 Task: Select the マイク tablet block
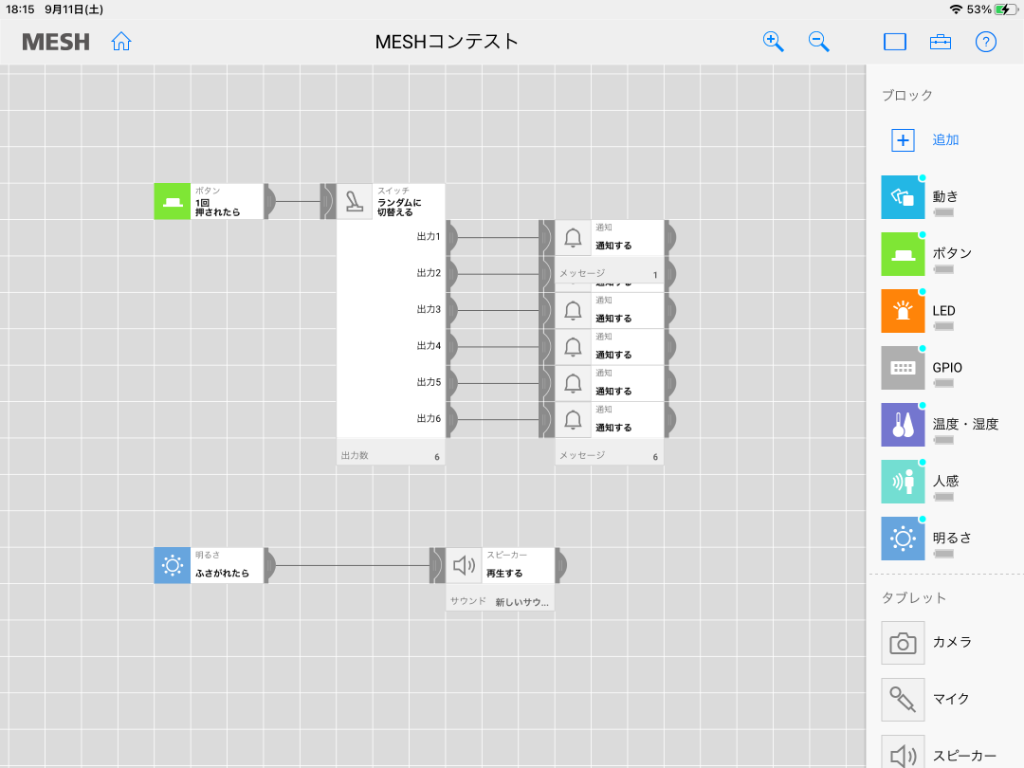pyautogui.click(x=903, y=699)
